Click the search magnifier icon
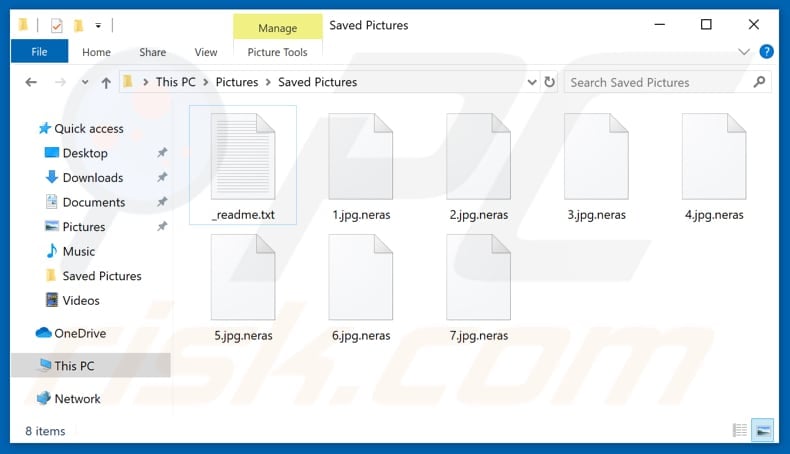 click(759, 82)
